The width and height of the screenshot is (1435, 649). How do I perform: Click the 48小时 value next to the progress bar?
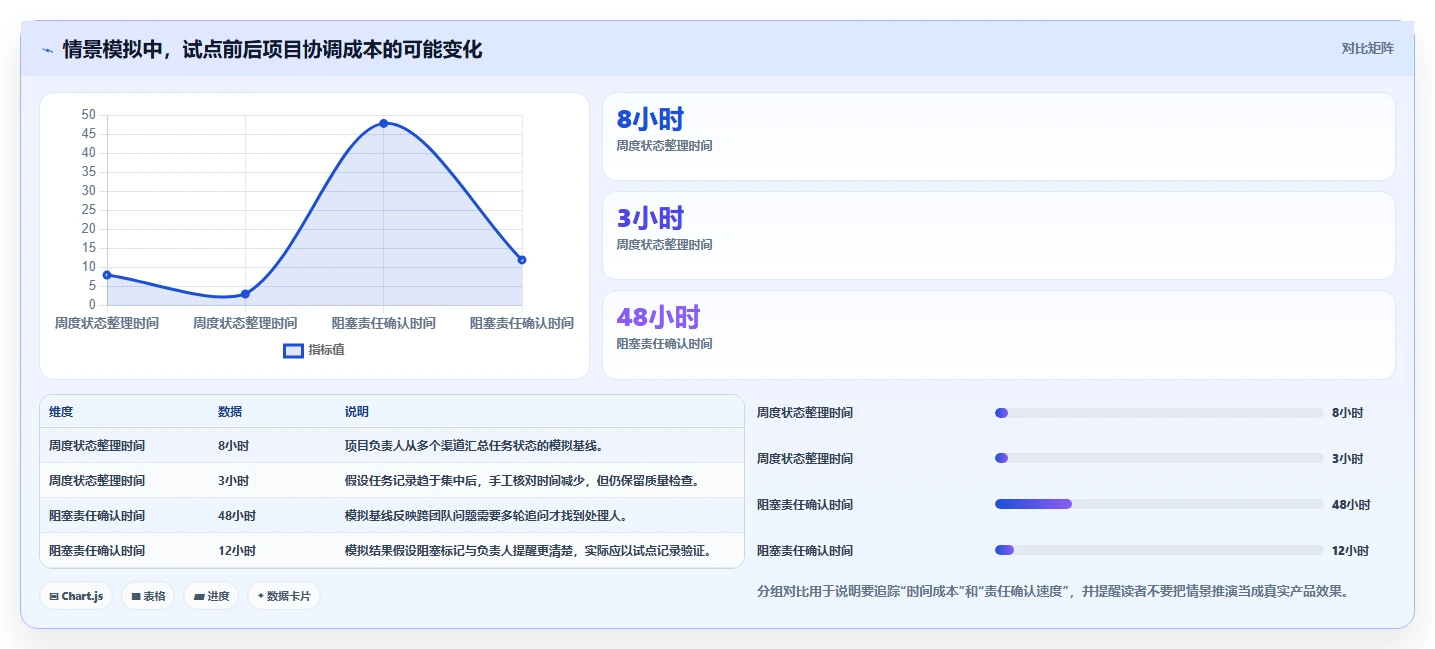tap(1351, 505)
